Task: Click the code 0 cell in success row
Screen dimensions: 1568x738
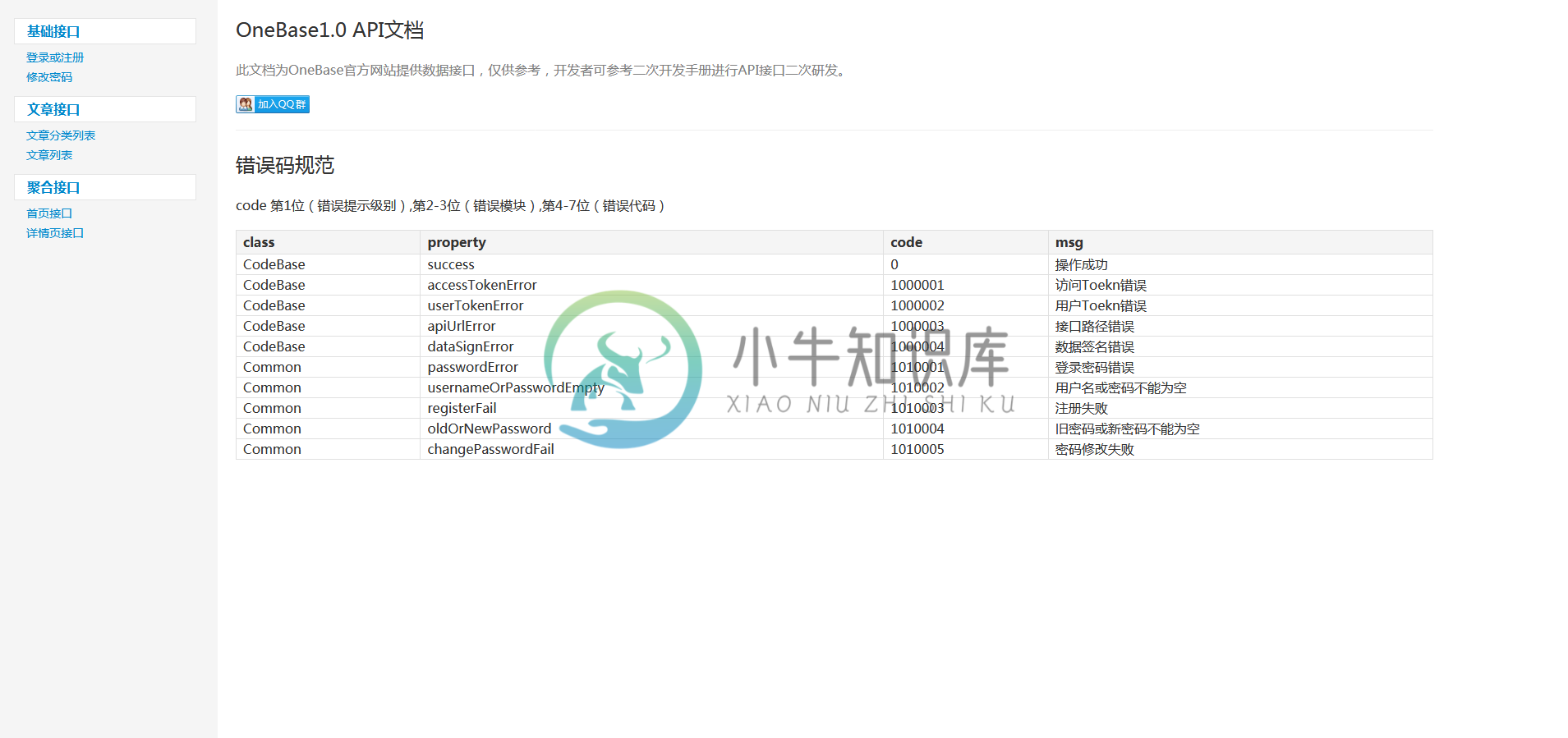Action: pos(965,264)
